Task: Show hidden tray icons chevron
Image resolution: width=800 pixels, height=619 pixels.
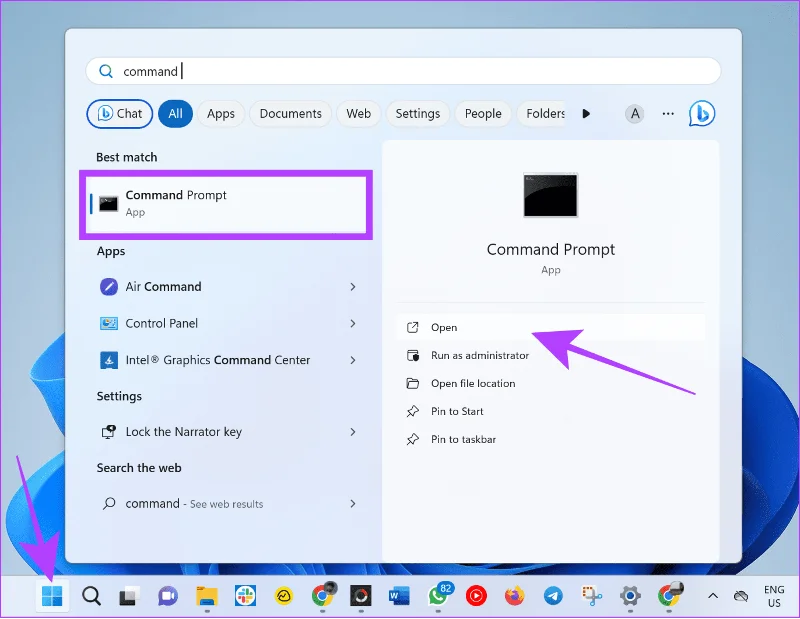Action: (713, 596)
